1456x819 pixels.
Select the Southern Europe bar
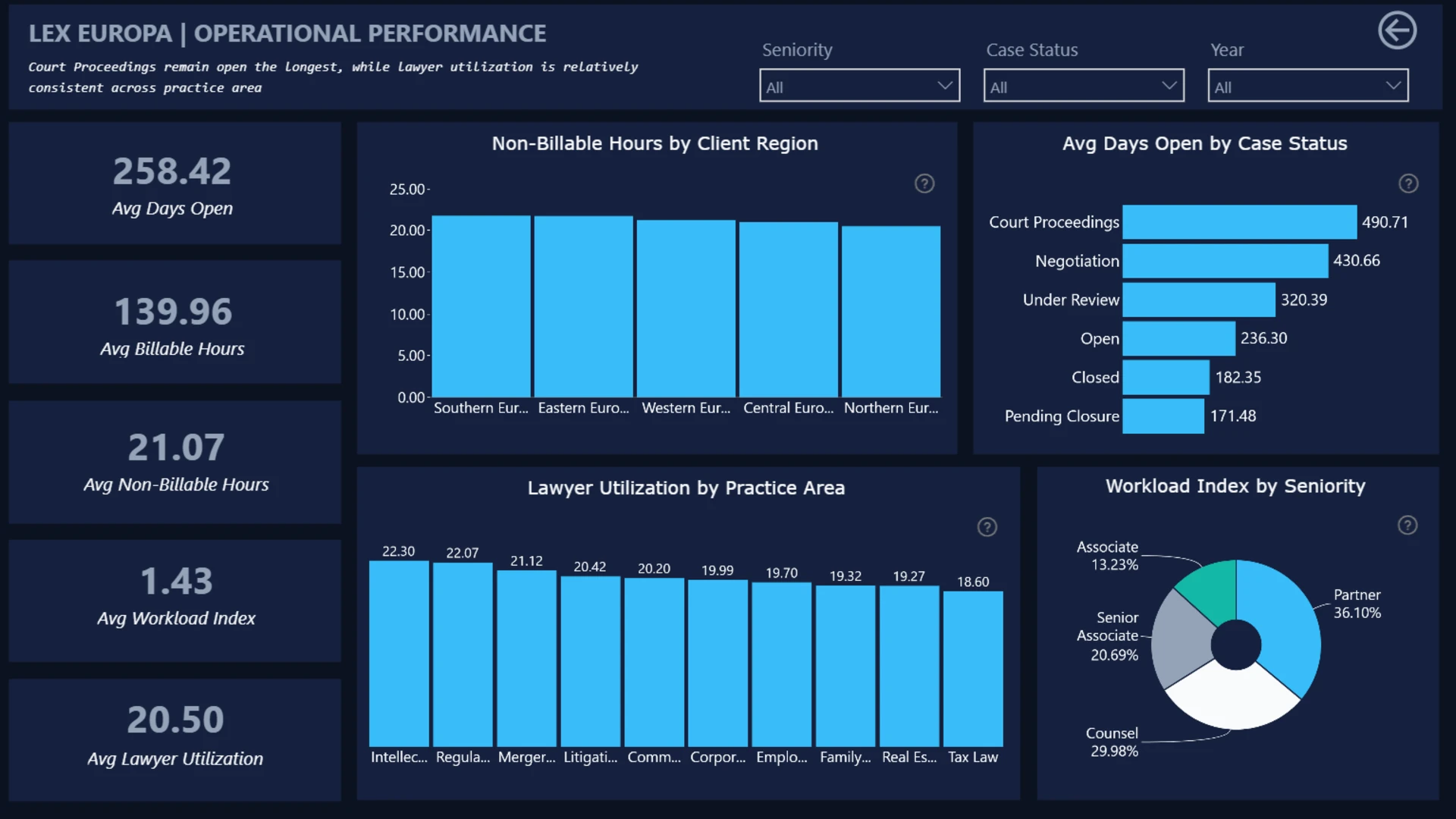481,306
